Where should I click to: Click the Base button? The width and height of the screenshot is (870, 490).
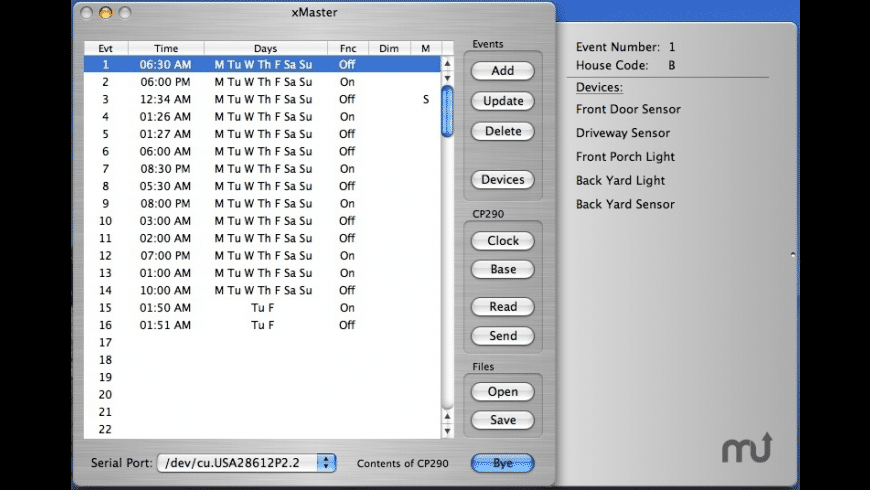tap(503, 269)
